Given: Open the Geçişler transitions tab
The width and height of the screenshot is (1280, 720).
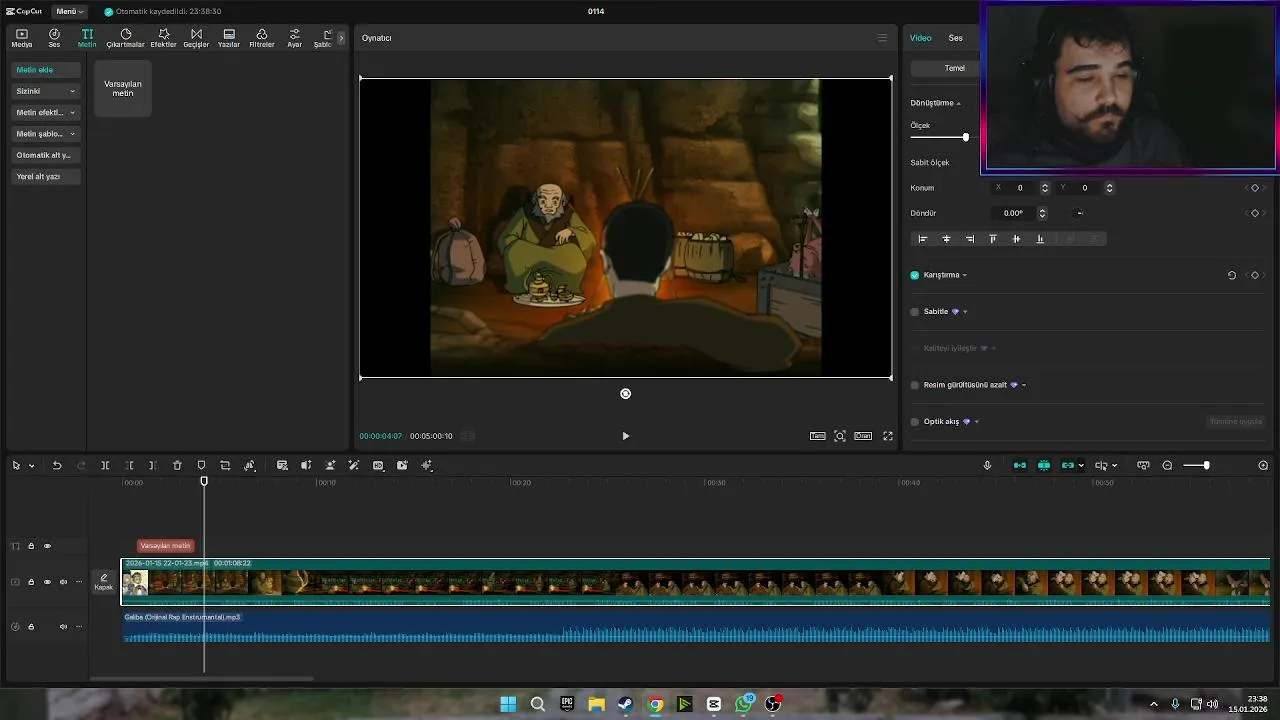Looking at the screenshot, I should pyautogui.click(x=196, y=38).
